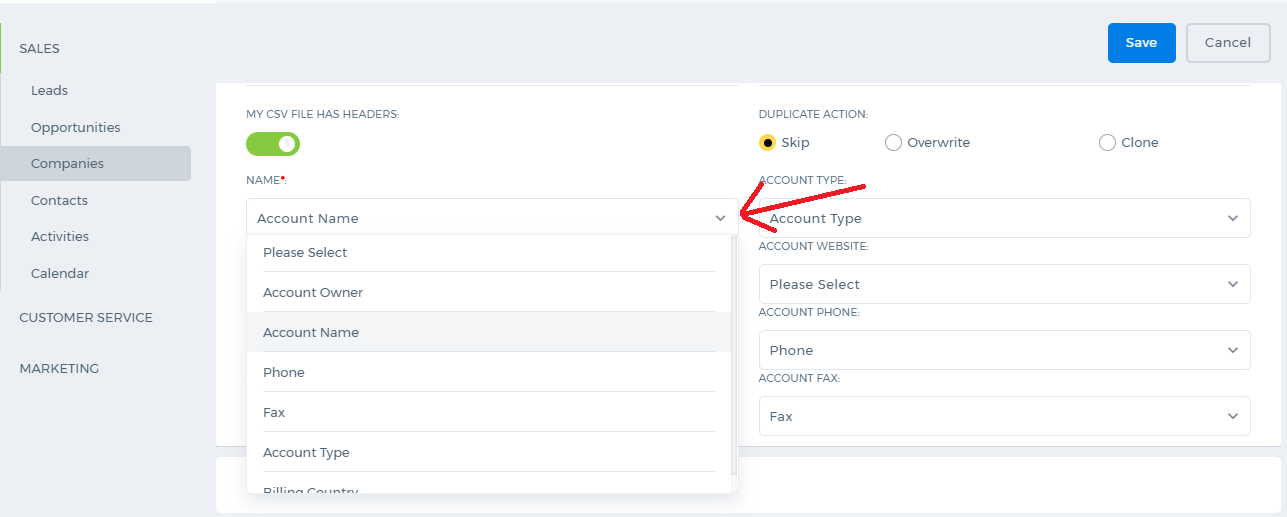Image resolution: width=1287 pixels, height=517 pixels.
Task: Click the Account Fax chevron icon
Action: pyautogui.click(x=1232, y=416)
